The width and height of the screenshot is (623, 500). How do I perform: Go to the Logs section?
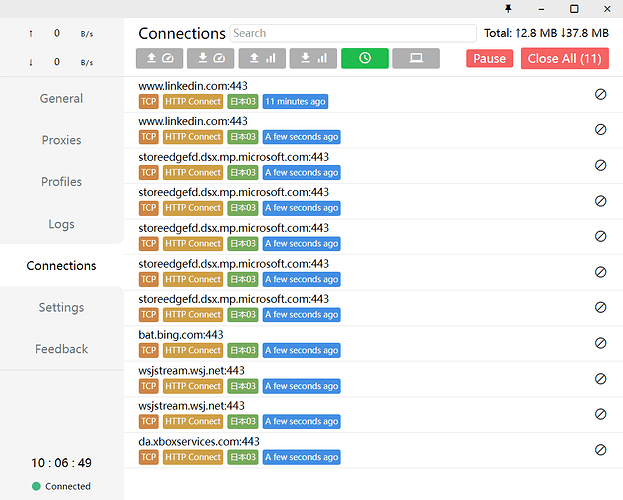[x=62, y=224]
